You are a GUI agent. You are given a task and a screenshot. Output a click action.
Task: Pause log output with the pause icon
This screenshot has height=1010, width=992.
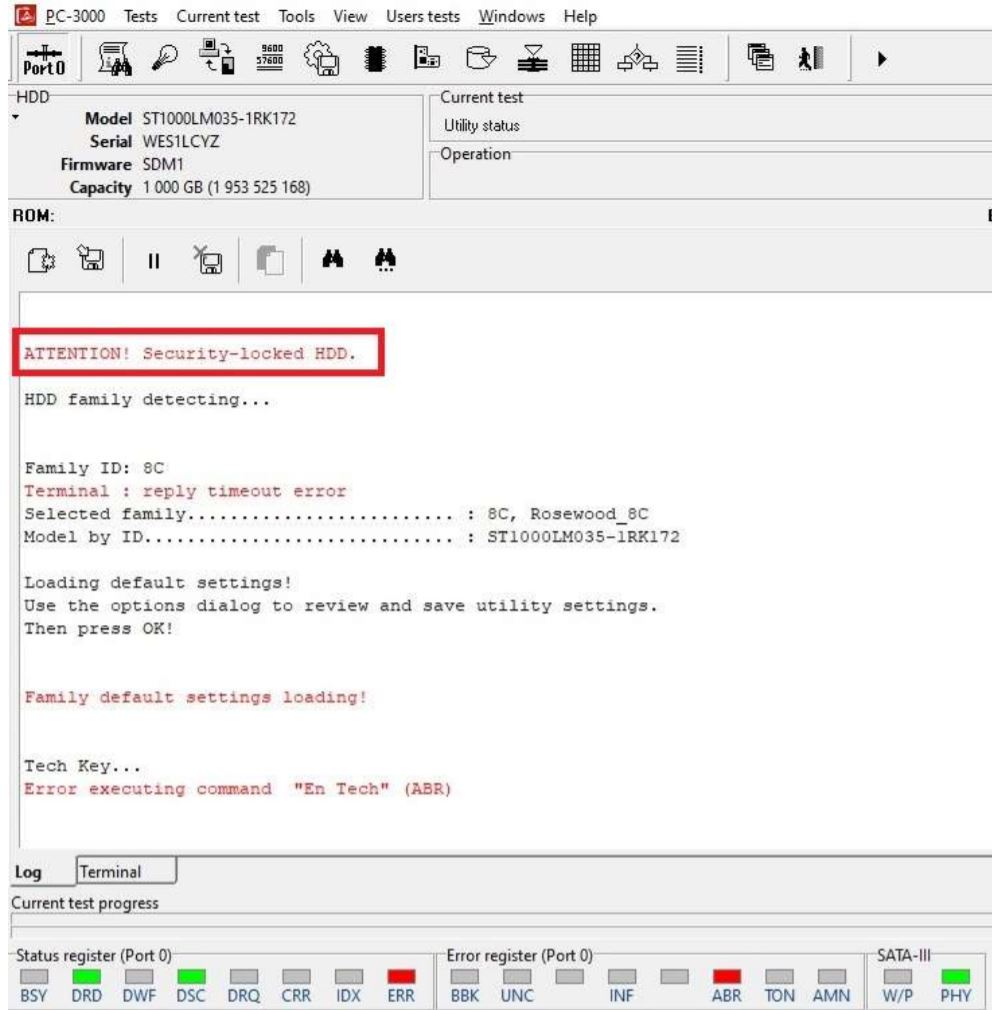tap(153, 261)
